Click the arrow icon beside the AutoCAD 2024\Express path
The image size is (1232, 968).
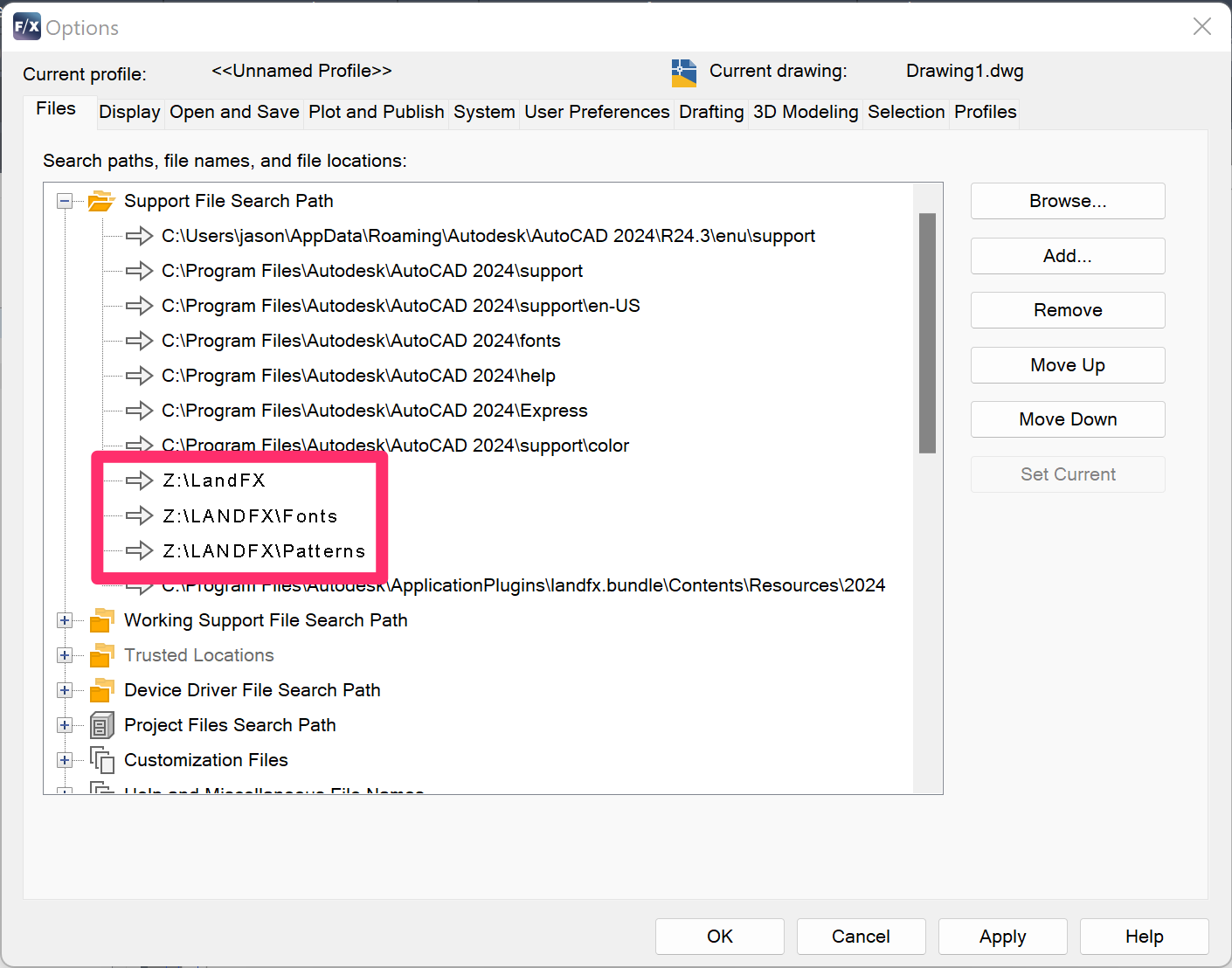coord(139,411)
